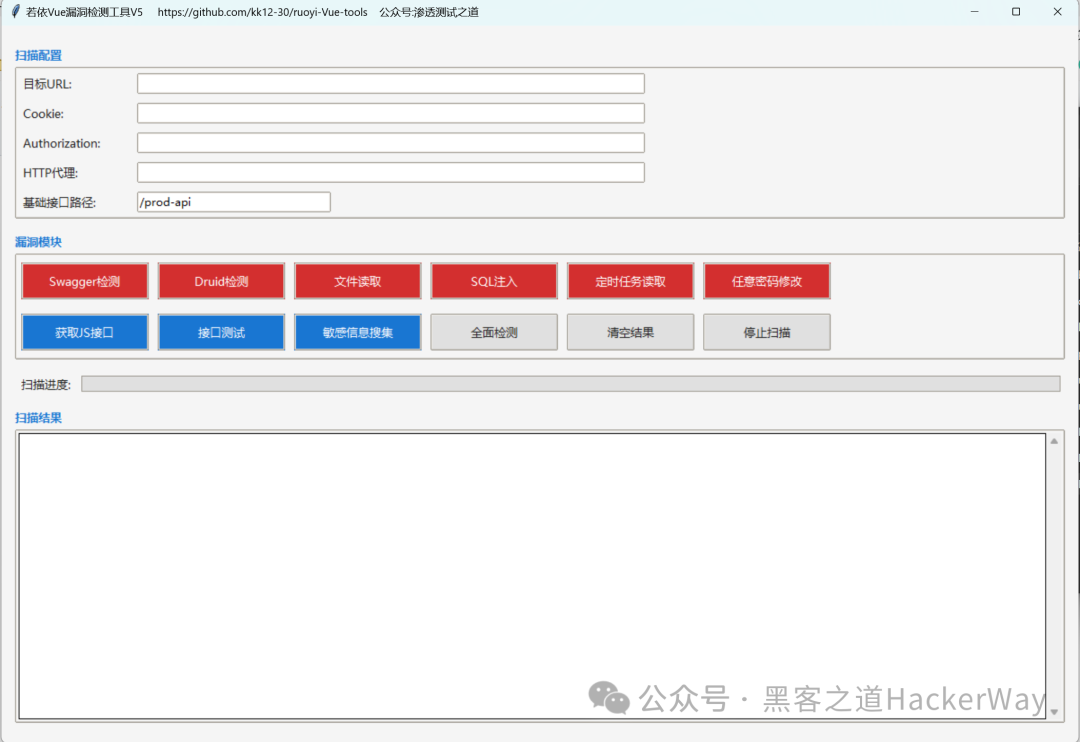Maximize the tool window
The height and width of the screenshot is (742, 1080).
tap(1016, 12)
